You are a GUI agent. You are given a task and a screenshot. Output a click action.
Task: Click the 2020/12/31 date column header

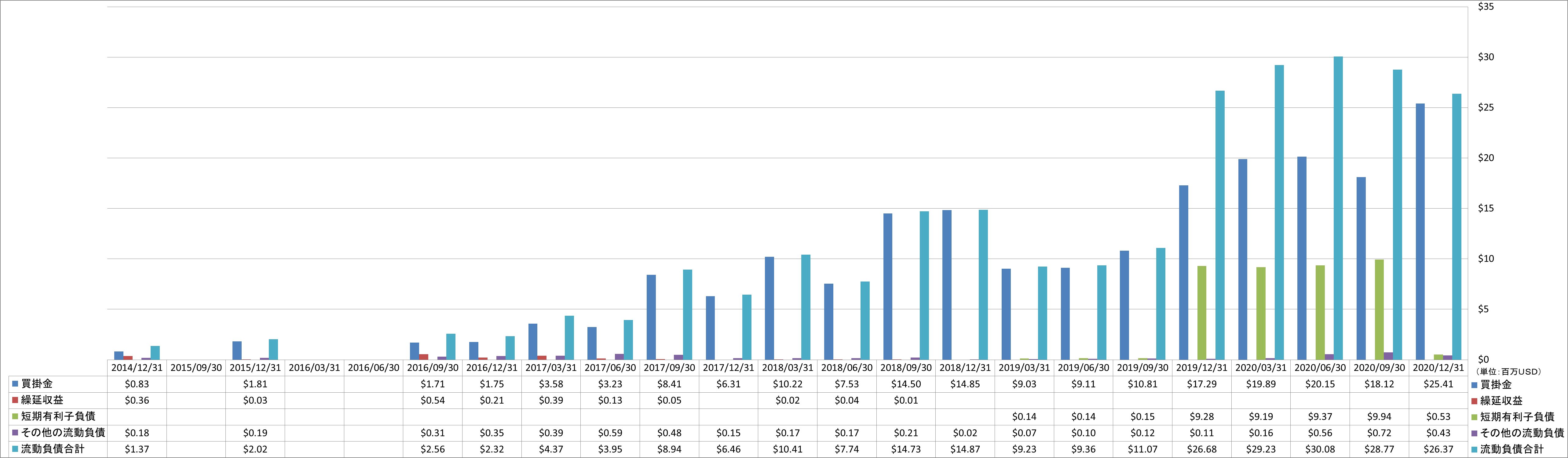1438,368
